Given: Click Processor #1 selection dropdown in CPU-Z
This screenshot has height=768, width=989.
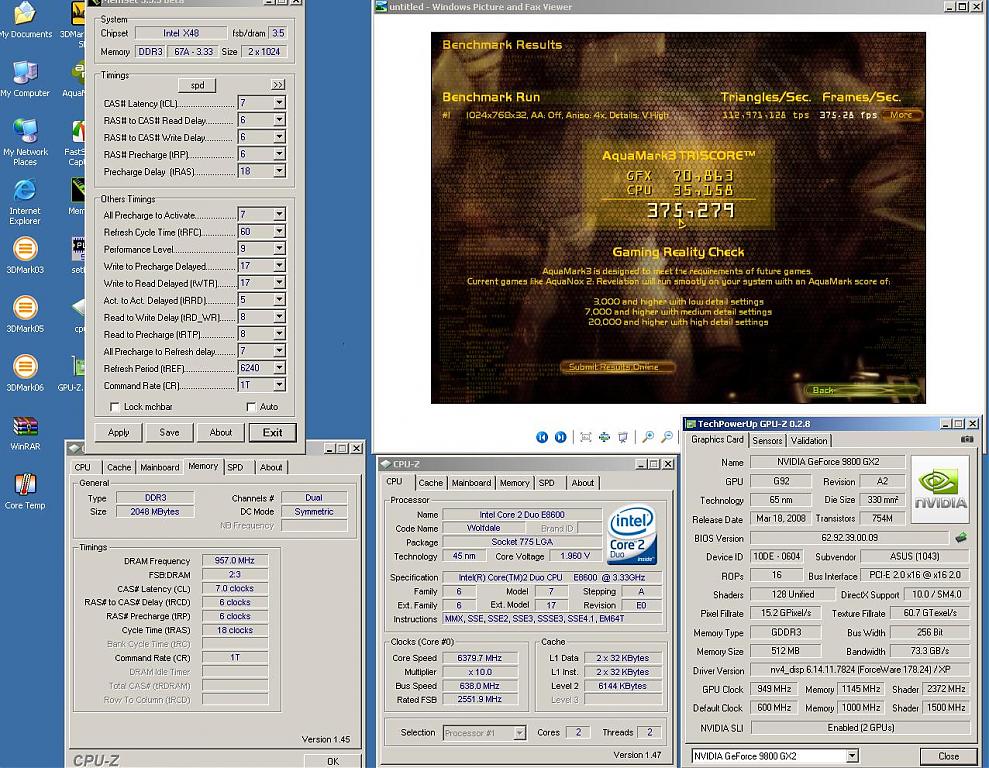Looking at the screenshot, I should pyautogui.click(x=484, y=733).
